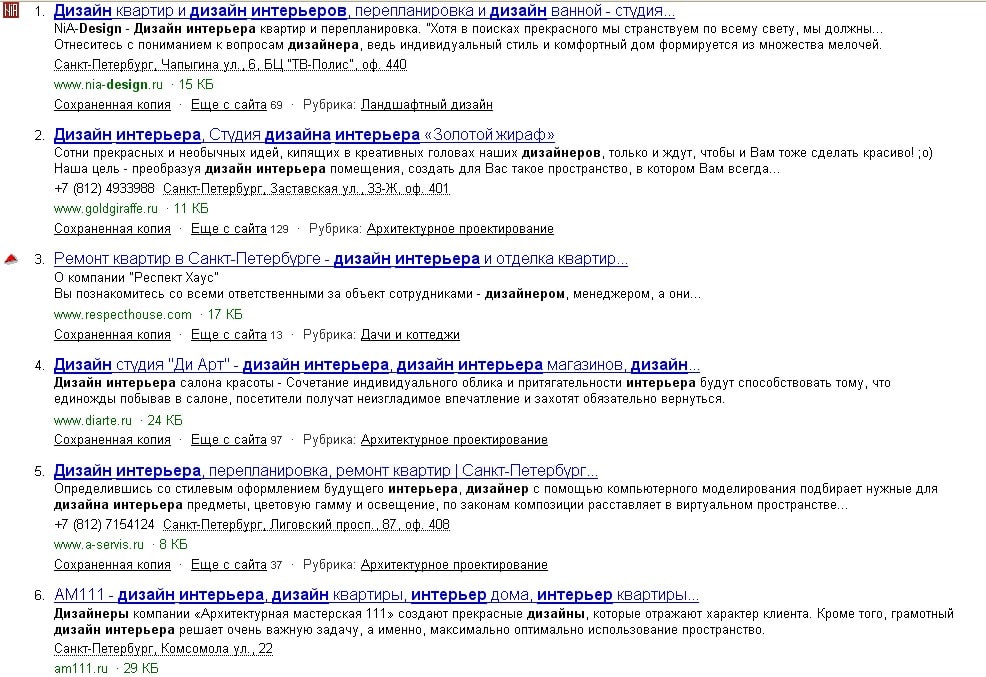986x677 pixels.
Task: Click the 29 КБ size of am111.ru
Action: [x=141, y=668]
